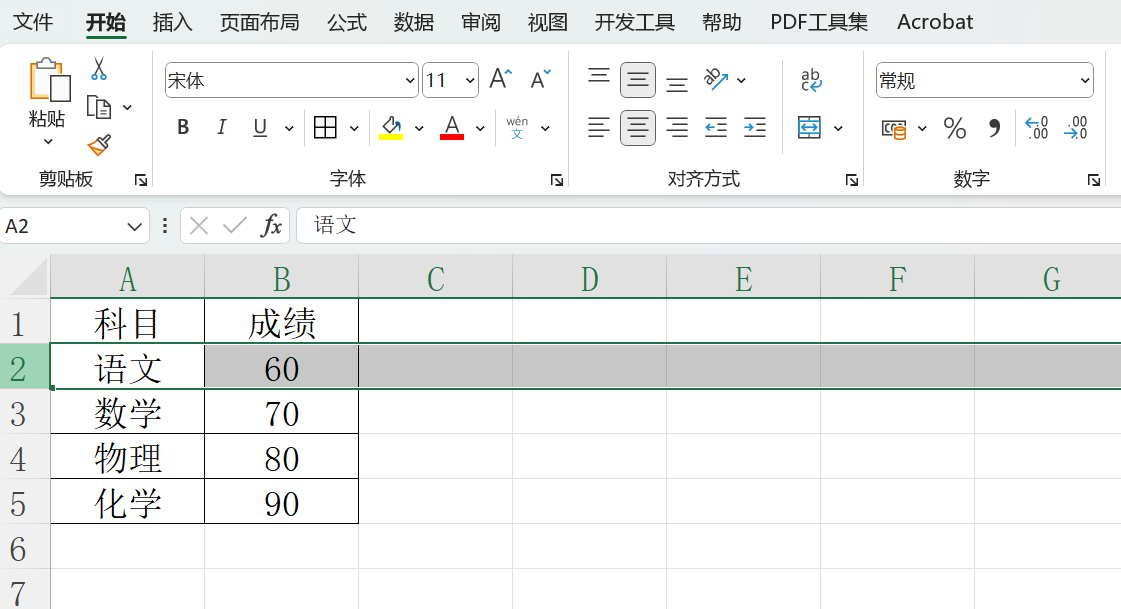Select column header B

(281, 277)
